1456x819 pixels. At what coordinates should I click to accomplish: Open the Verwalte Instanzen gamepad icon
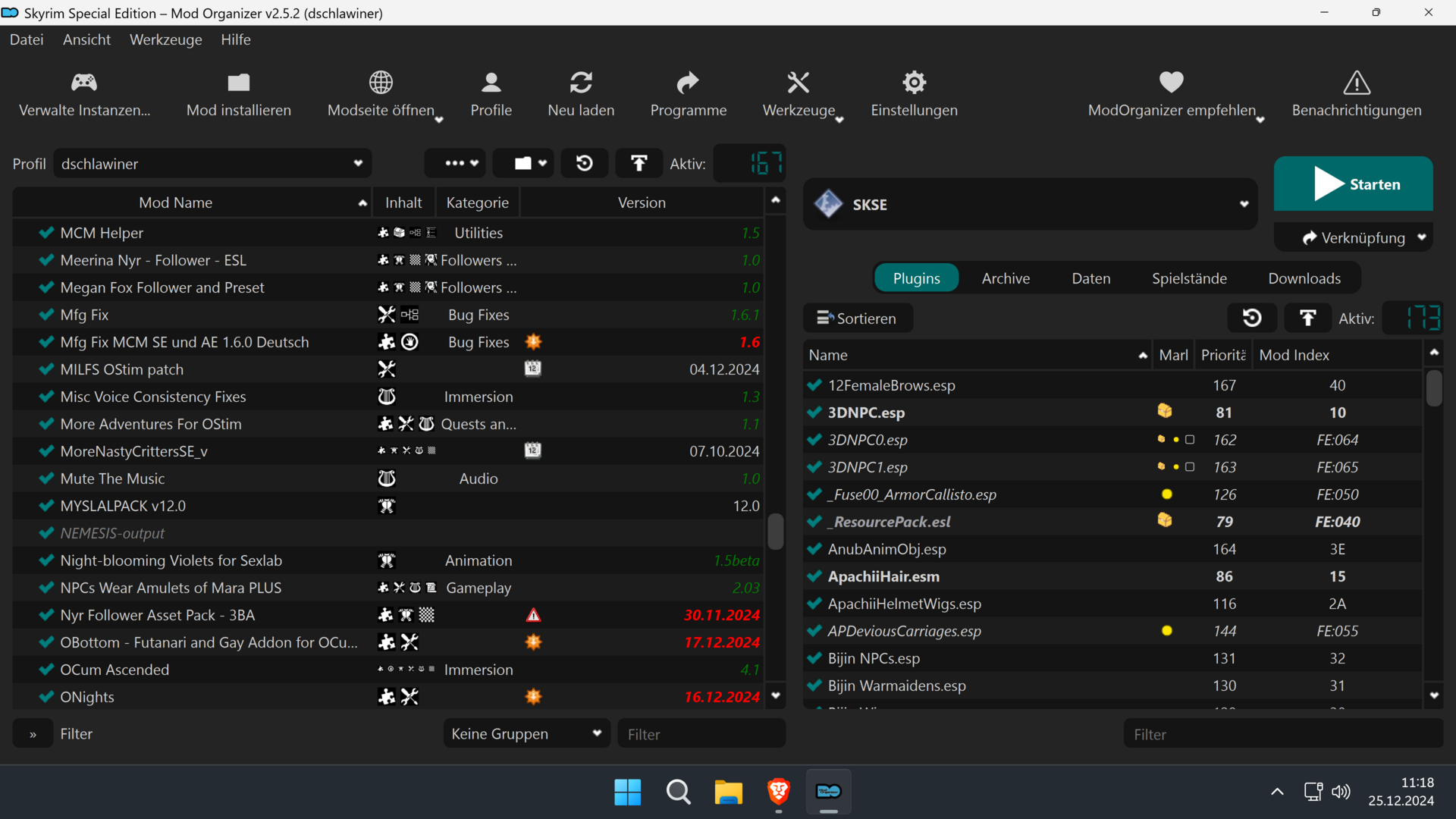[84, 82]
